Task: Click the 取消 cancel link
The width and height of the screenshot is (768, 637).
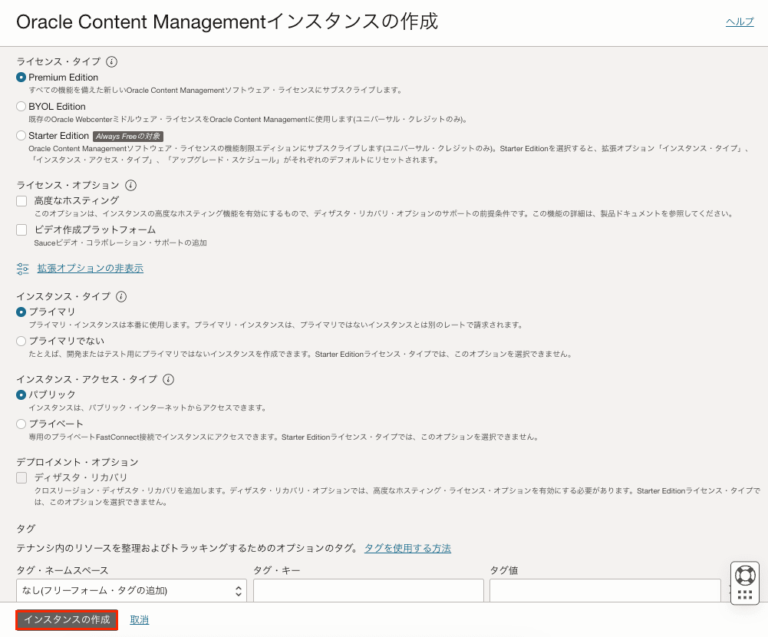Action: coord(139,620)
